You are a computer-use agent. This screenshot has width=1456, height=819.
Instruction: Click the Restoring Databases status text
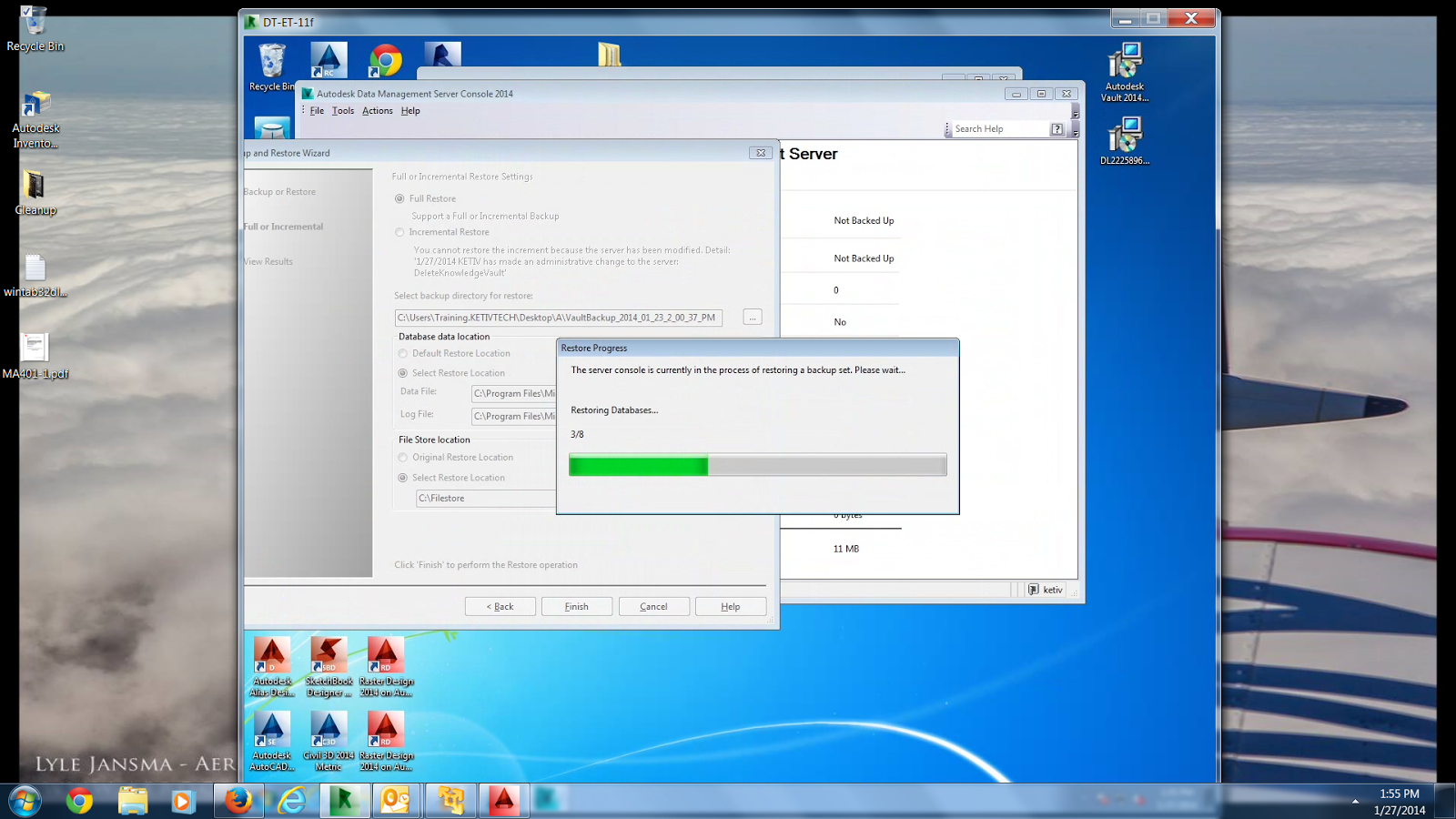point(614,410)
